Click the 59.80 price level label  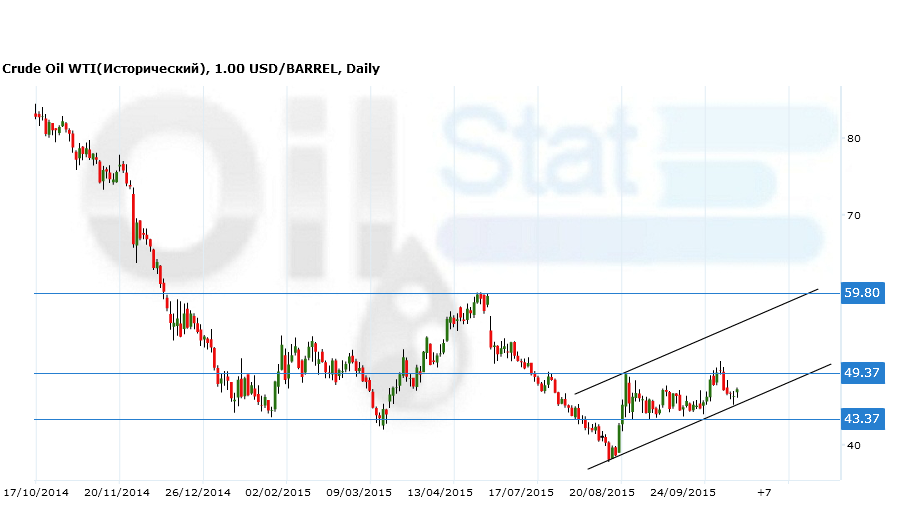862,293
